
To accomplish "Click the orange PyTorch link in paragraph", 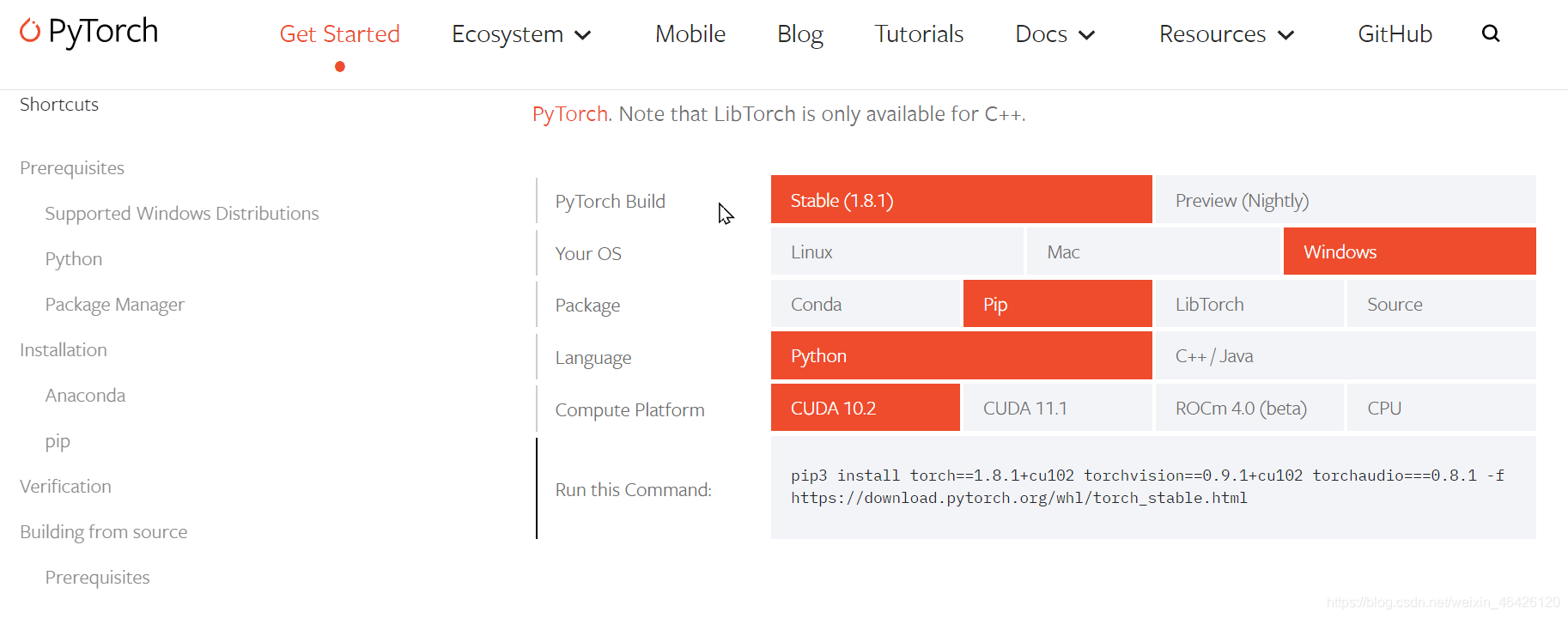I will coord(570,114).
